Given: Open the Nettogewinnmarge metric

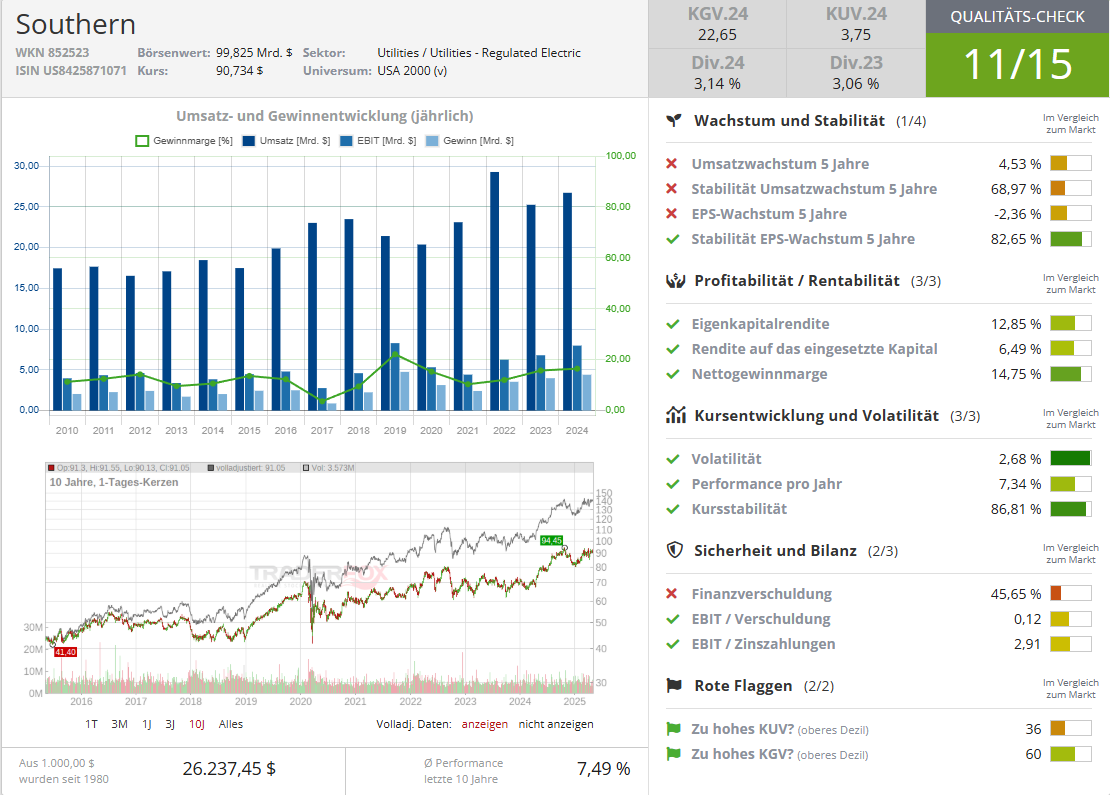Looking at the screenshot, I should (760, 374).
